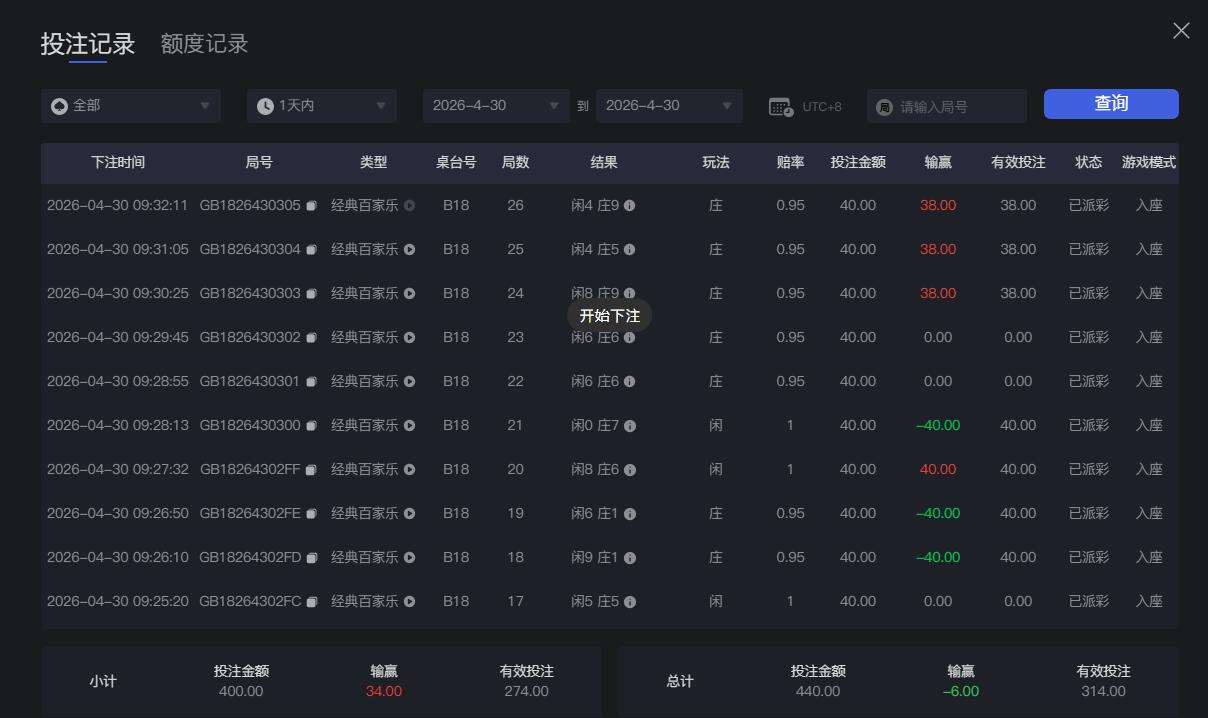Click bet time 2026-04-30 09:28:13

[117, 425]
